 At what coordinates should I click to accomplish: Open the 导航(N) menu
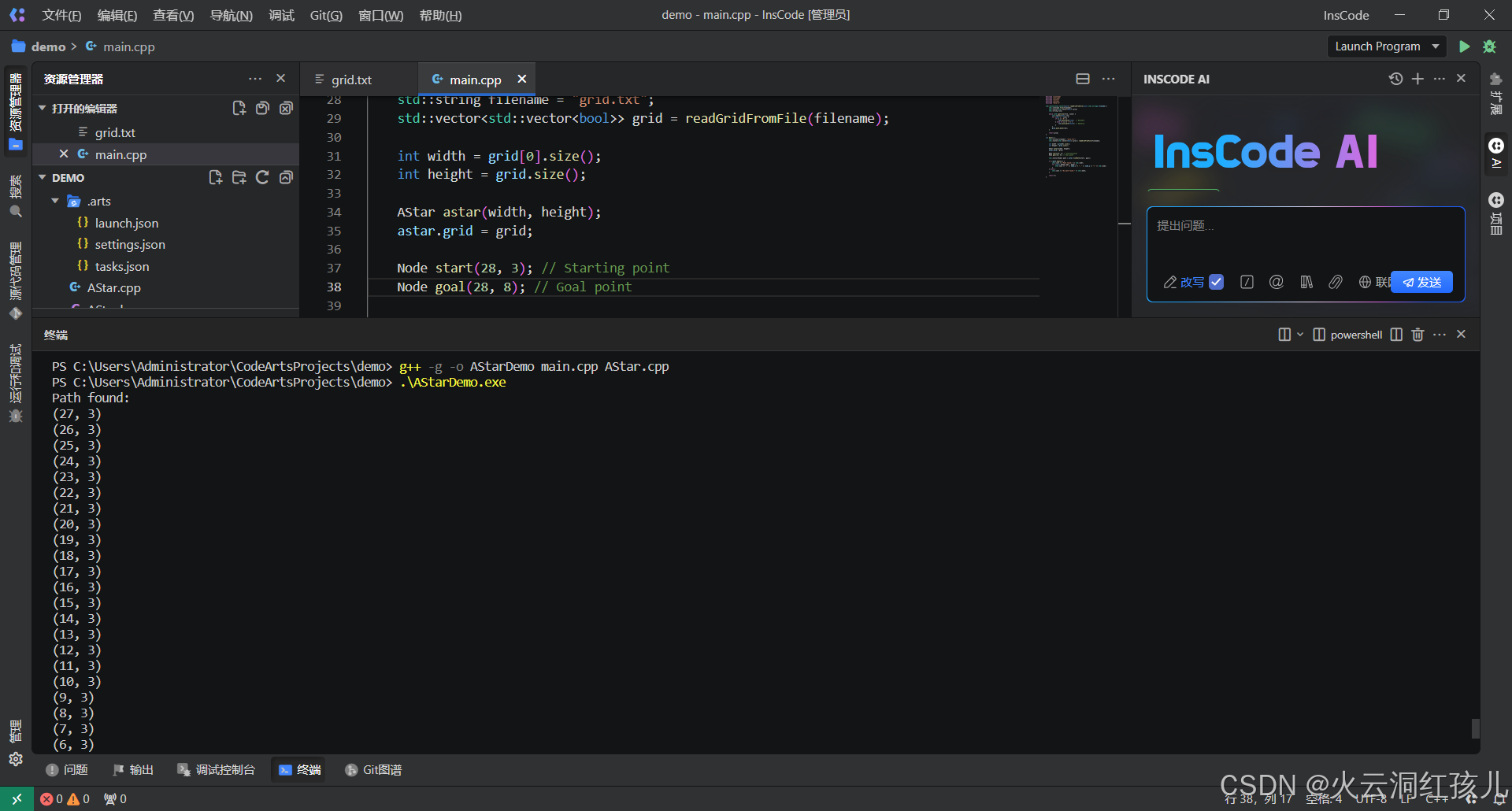[232, 15]
